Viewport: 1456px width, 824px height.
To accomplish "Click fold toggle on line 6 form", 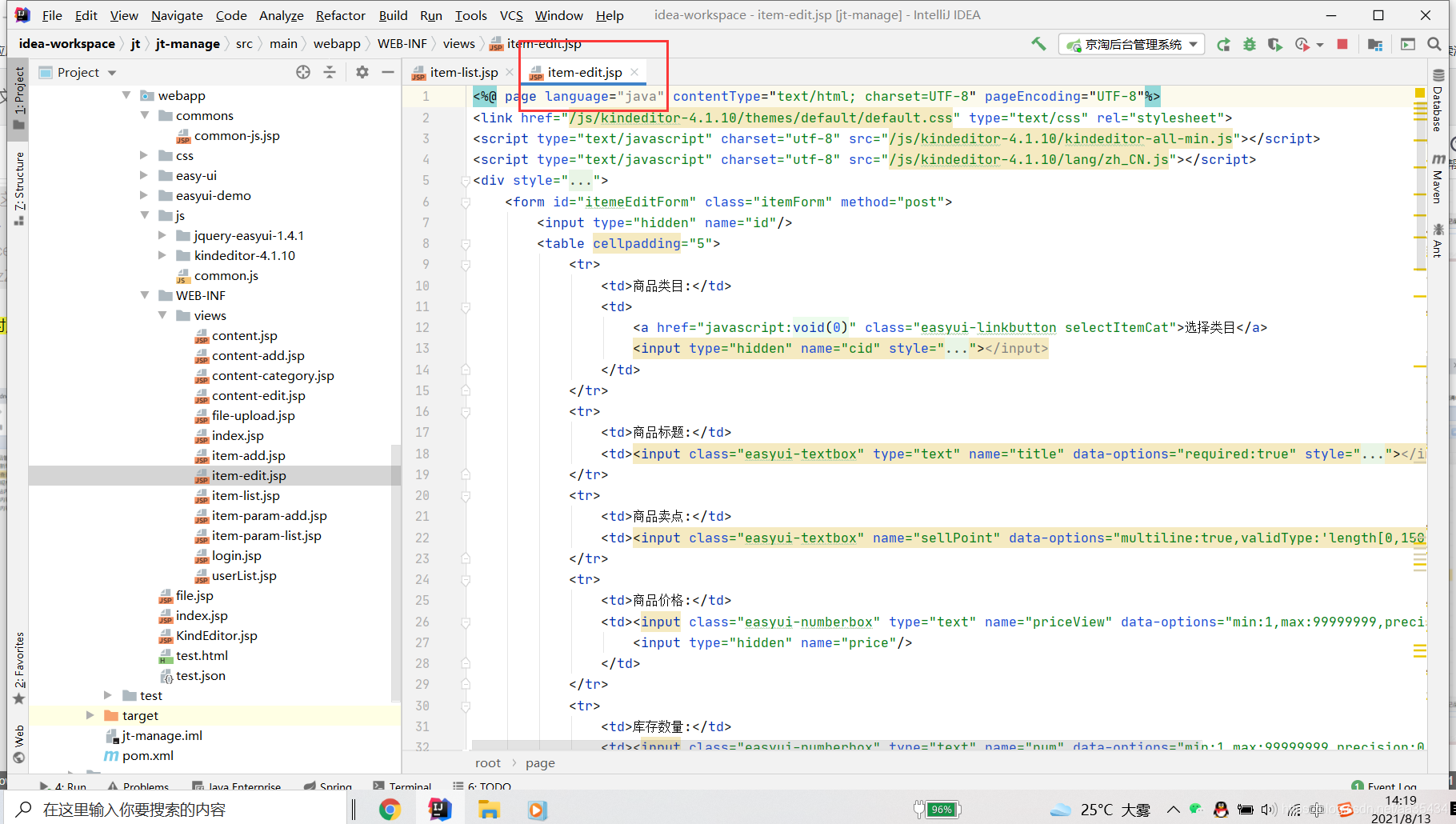I will 465,202.
